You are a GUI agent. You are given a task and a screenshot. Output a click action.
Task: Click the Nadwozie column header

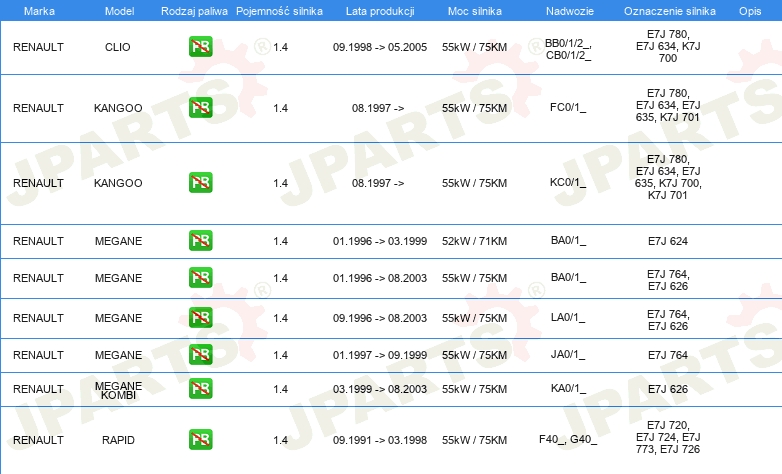click(570, 11)
